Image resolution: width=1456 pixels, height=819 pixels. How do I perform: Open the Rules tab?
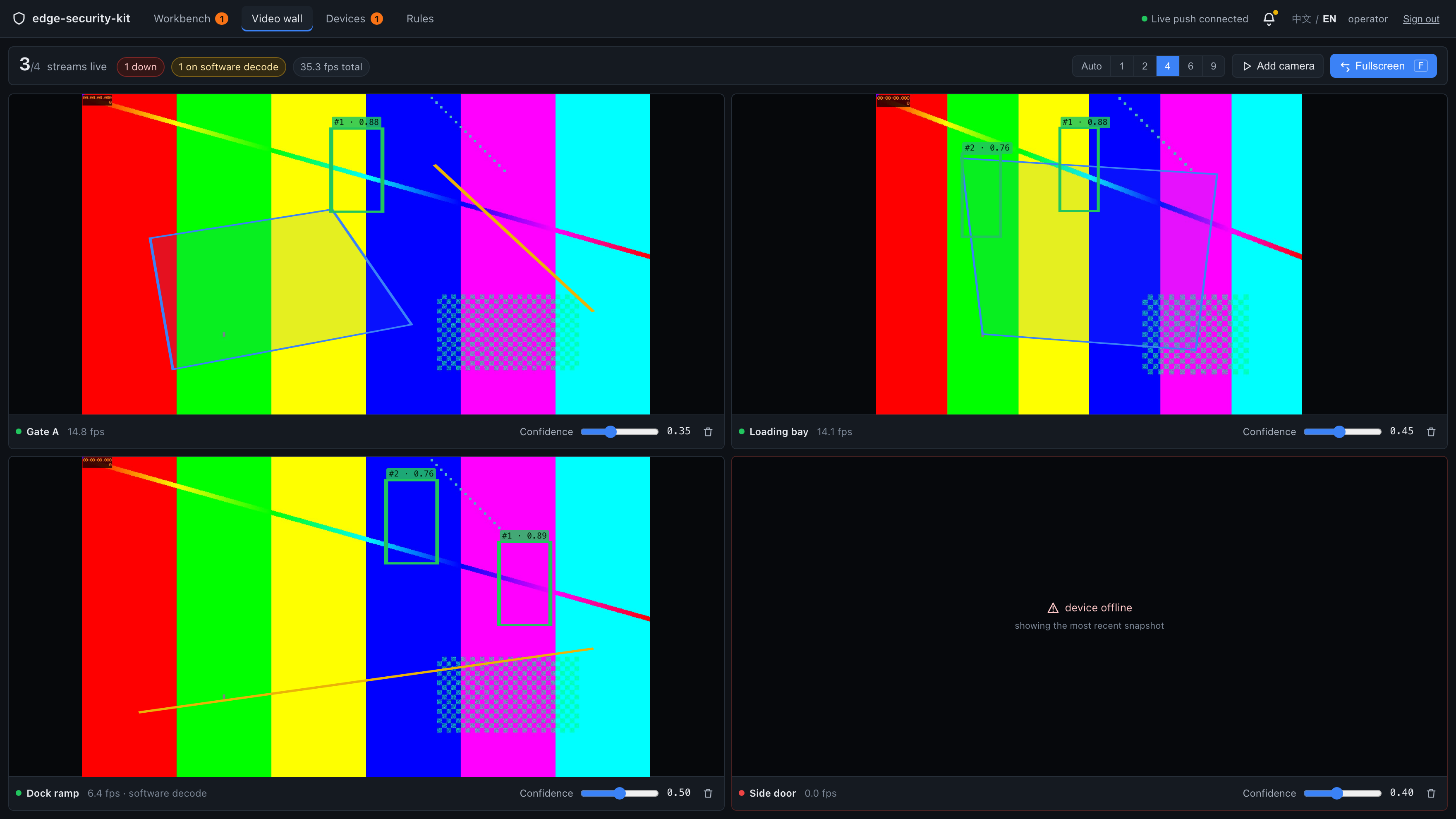(420, 19)
